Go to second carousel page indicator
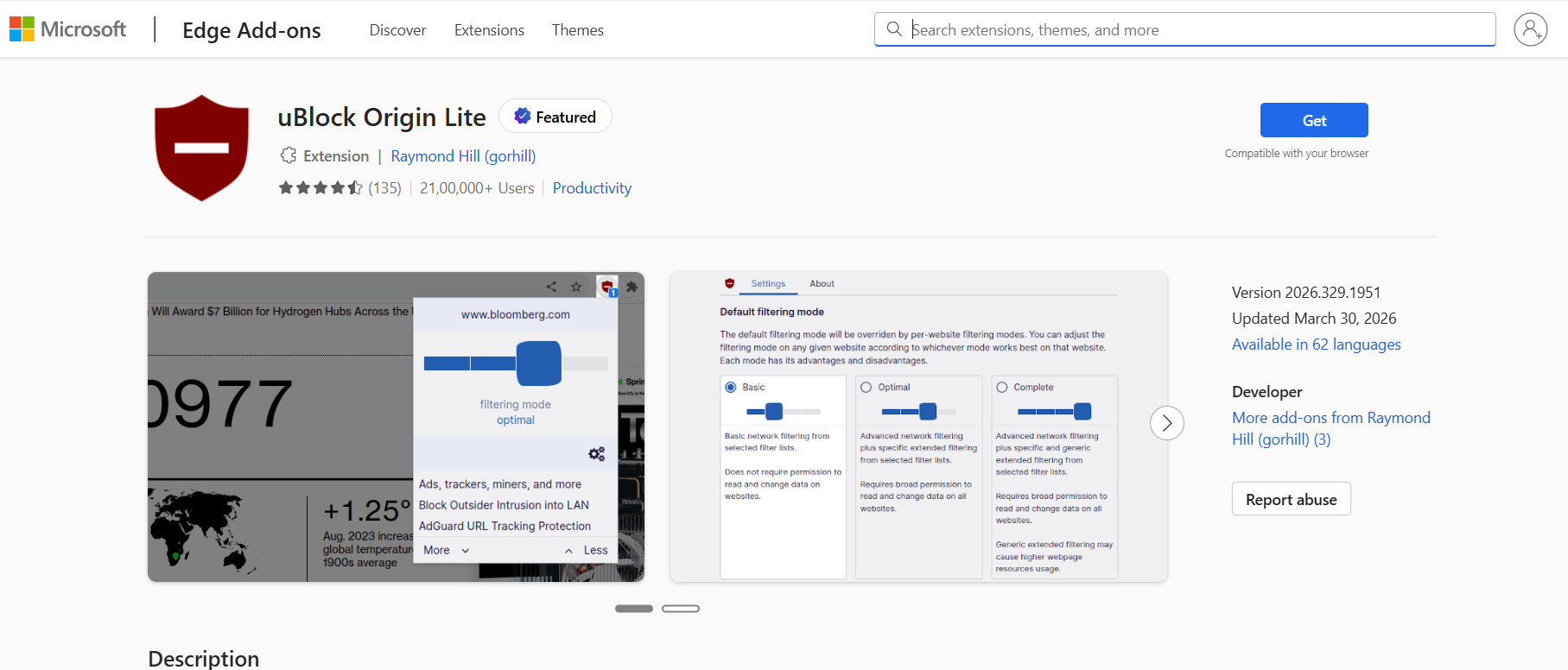1568x670 pixels. tap(681, 609)
